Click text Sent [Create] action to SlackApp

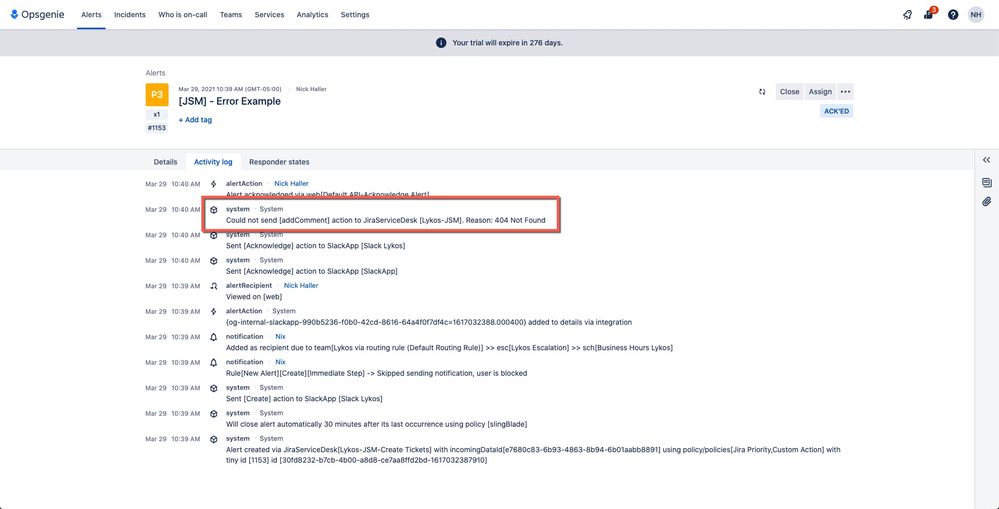pos(305,398)
